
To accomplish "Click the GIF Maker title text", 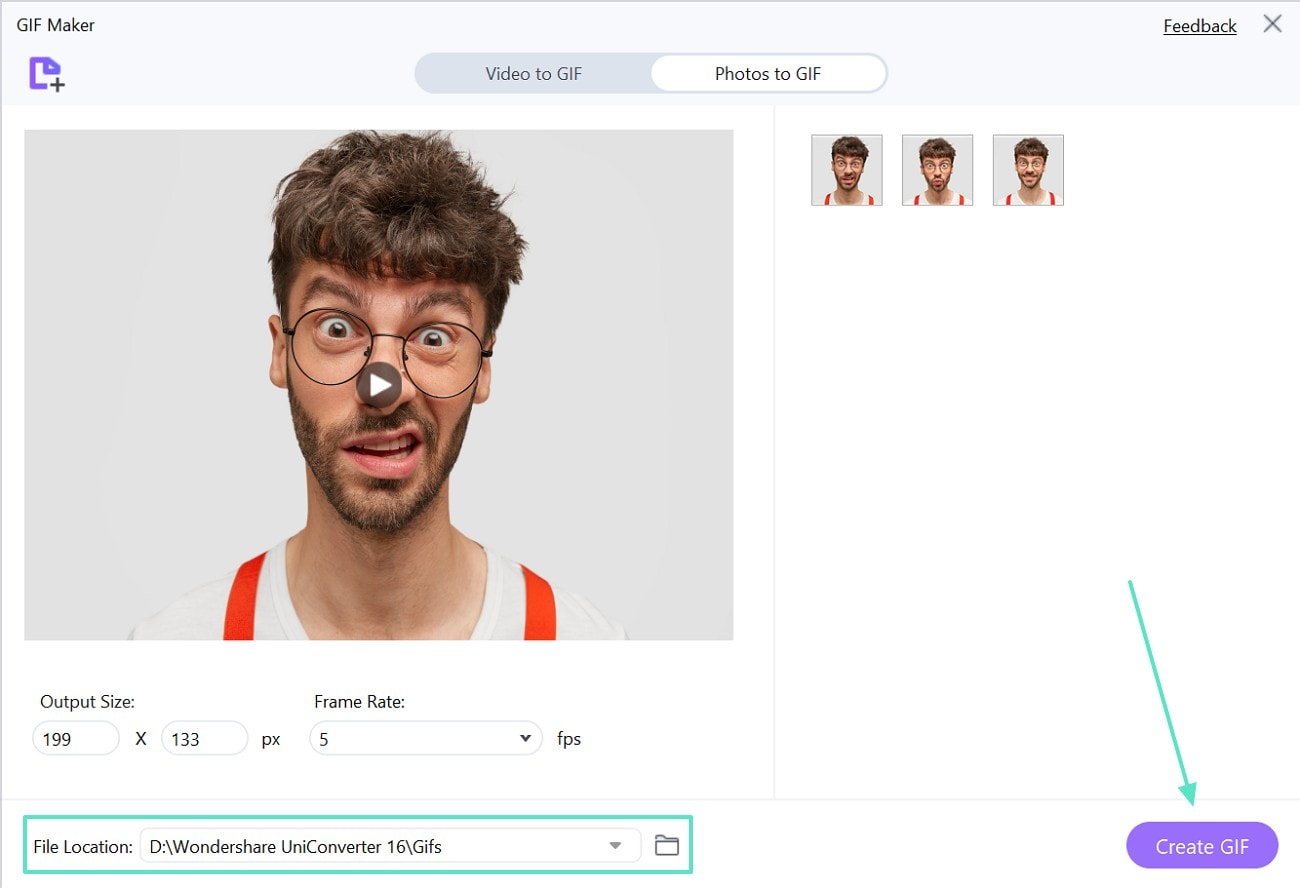I will (56, 24).
